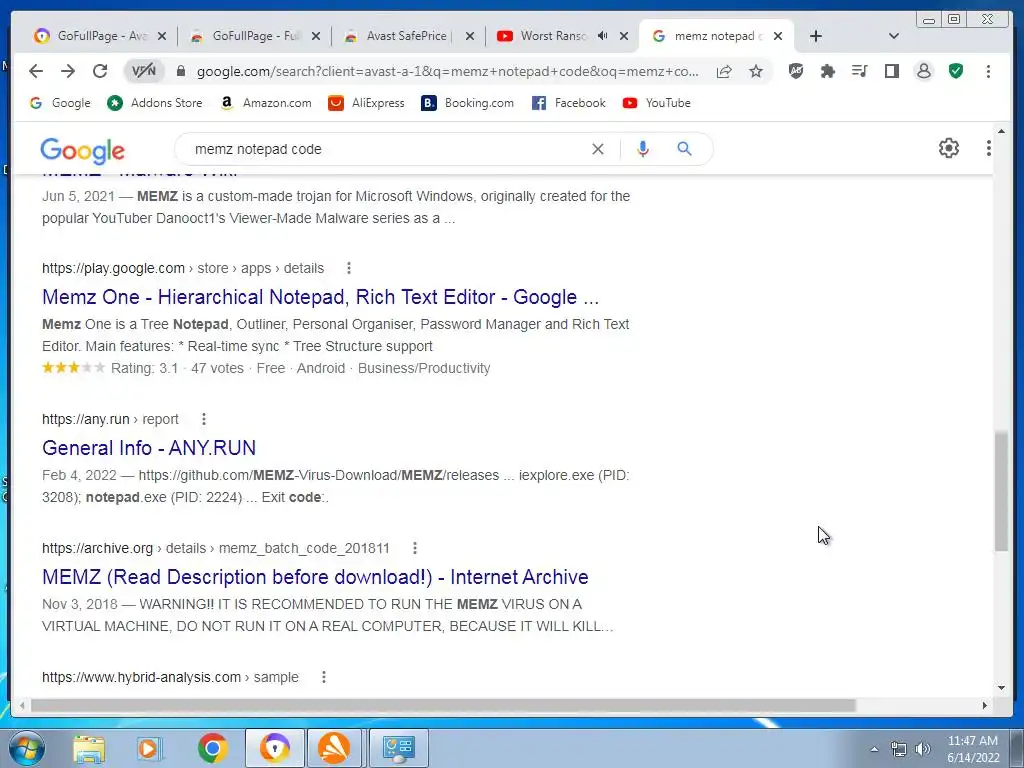Switch to GoFullPage - Ful tab

[x=248, y=36]
